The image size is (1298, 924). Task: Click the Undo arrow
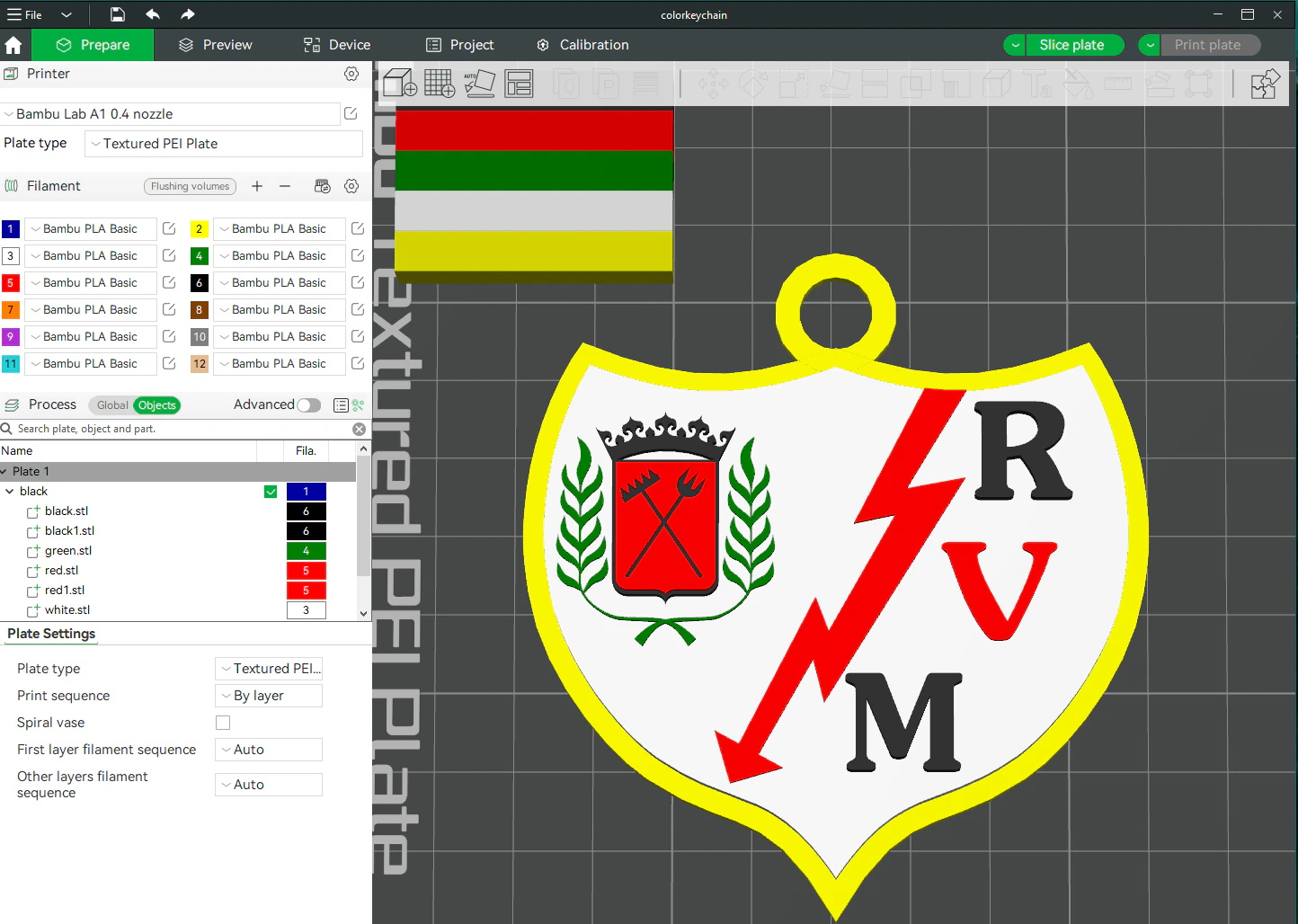(153, 14)
